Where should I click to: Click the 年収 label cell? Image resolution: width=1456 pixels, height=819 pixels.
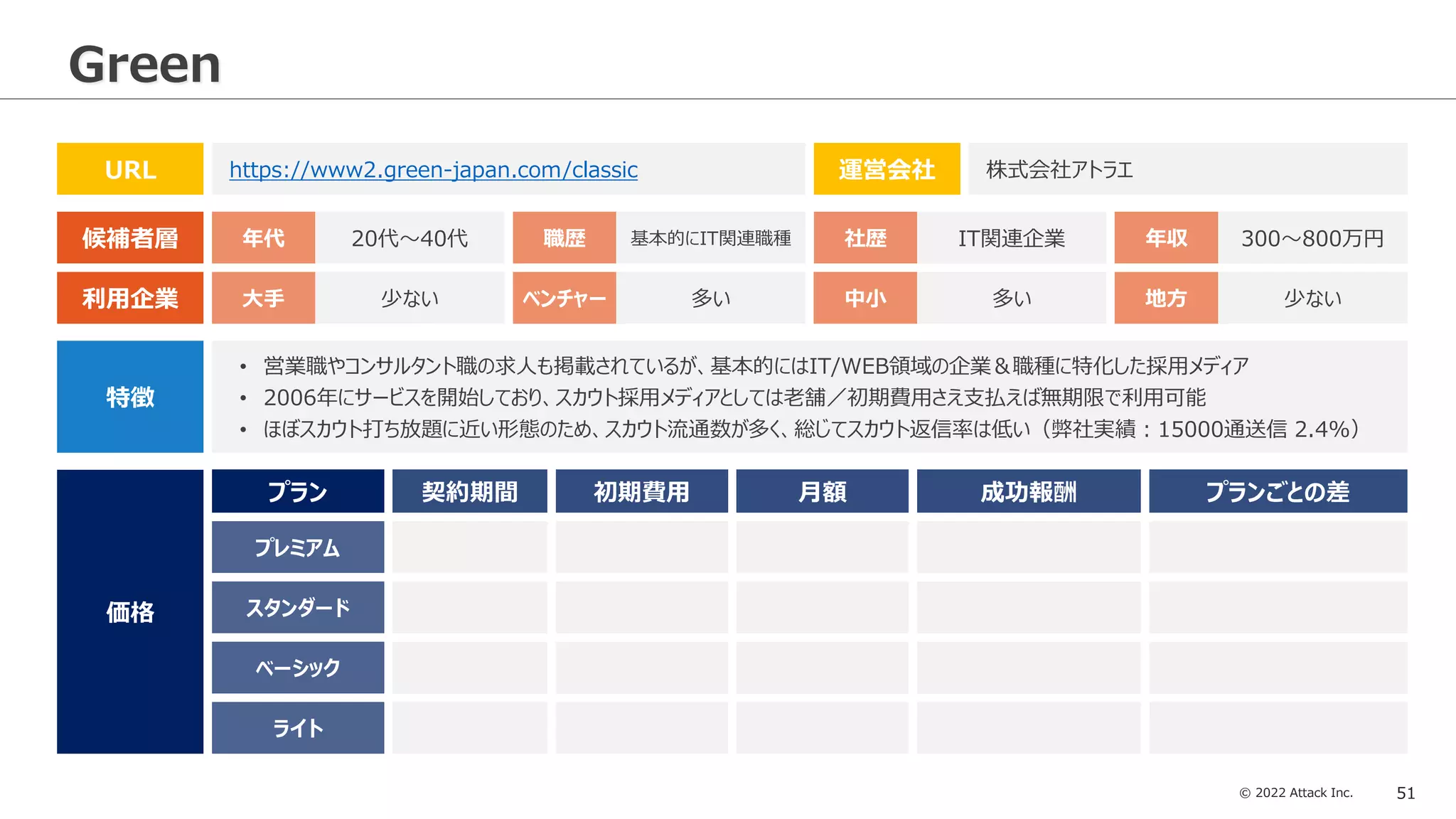1166,237
